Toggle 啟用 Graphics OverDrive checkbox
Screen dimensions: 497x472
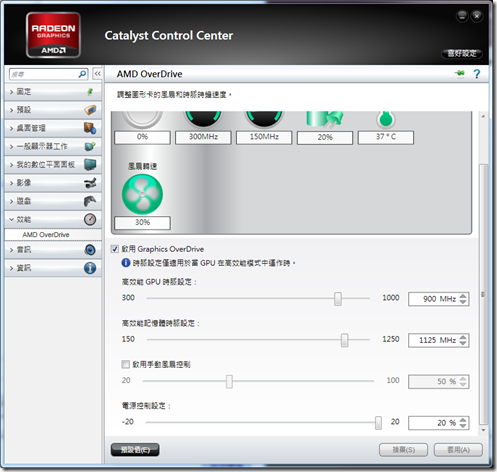click(x=115, y=249)
